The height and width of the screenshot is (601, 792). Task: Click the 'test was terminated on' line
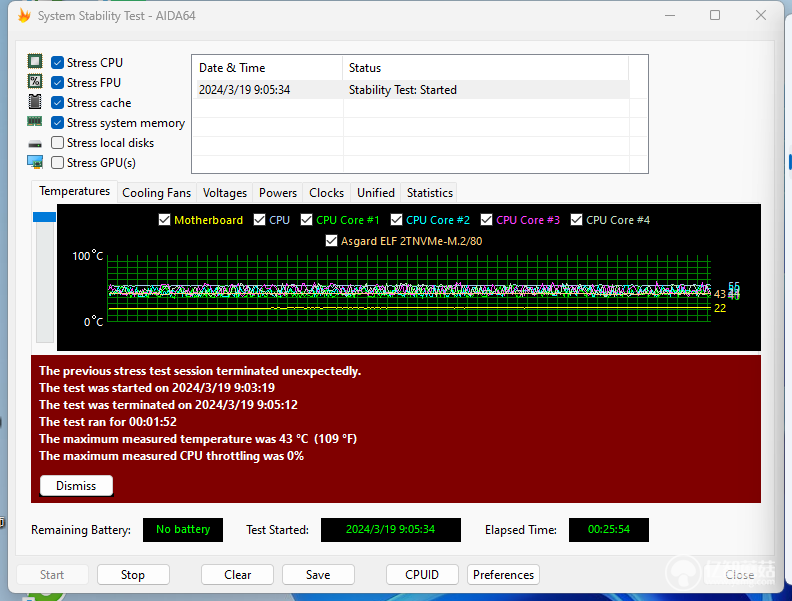(x=169, y=405)
